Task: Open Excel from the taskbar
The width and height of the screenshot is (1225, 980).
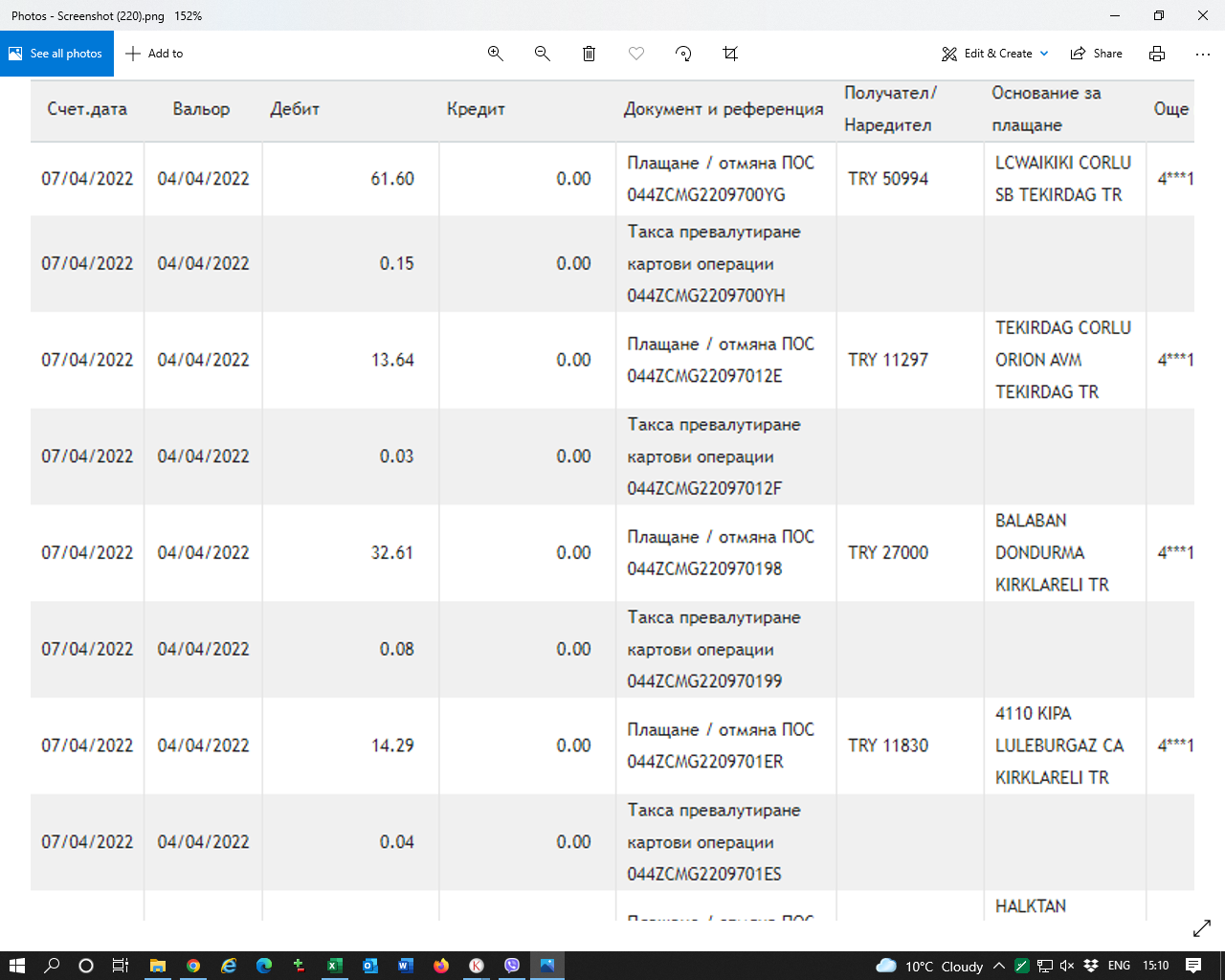Action: point(334,966)
